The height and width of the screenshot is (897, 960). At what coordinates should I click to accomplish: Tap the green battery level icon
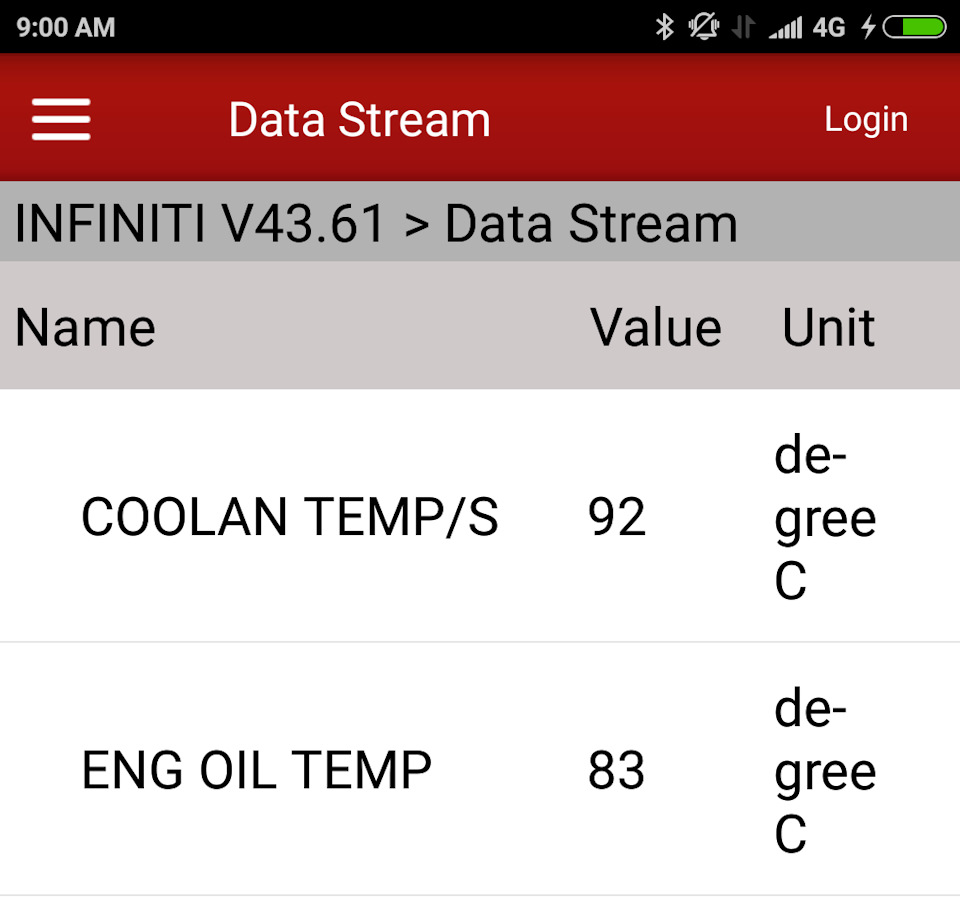tap(915, 27)
